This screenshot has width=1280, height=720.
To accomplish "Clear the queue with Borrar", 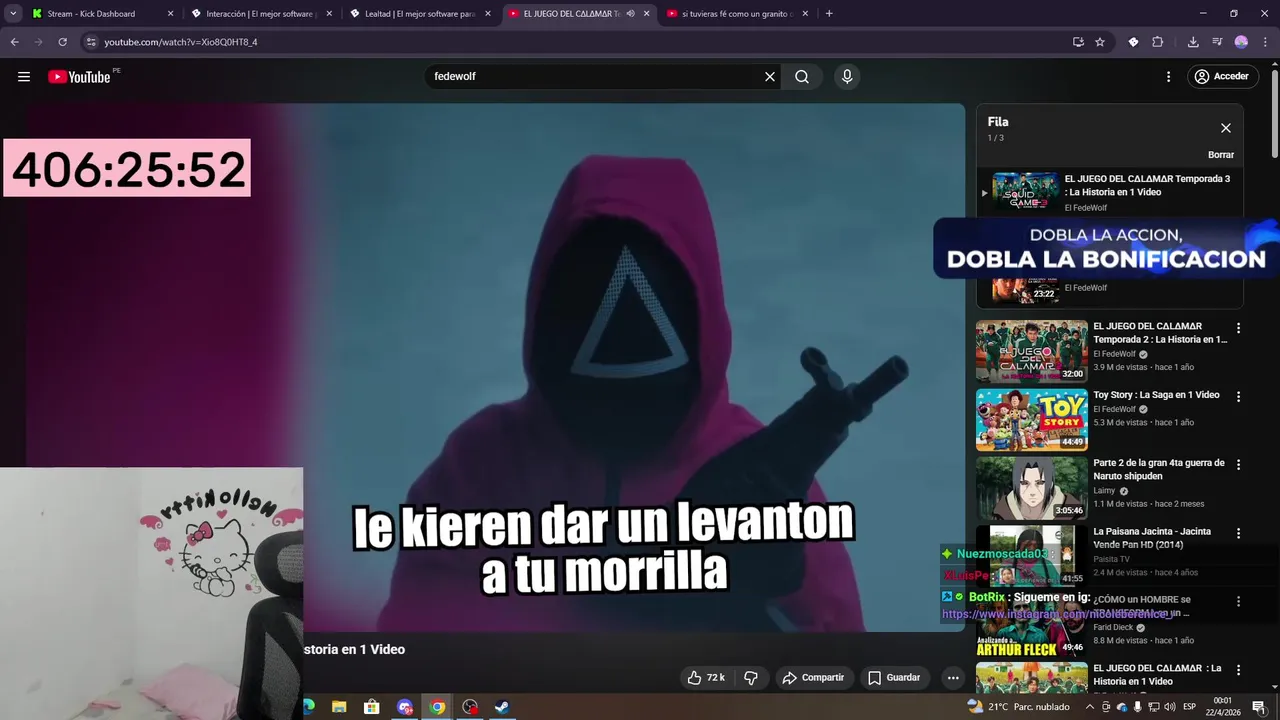I will 1221,155.
